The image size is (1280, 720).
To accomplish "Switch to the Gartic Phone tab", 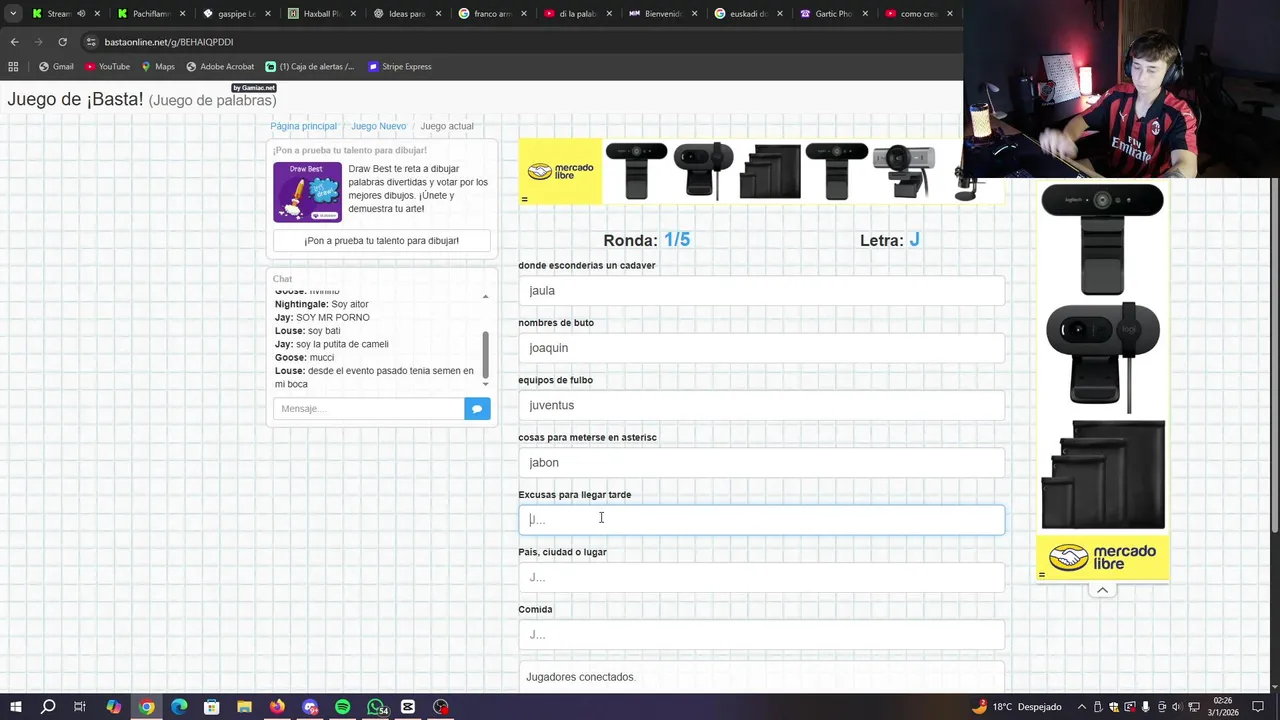I will tap(833, 14).
